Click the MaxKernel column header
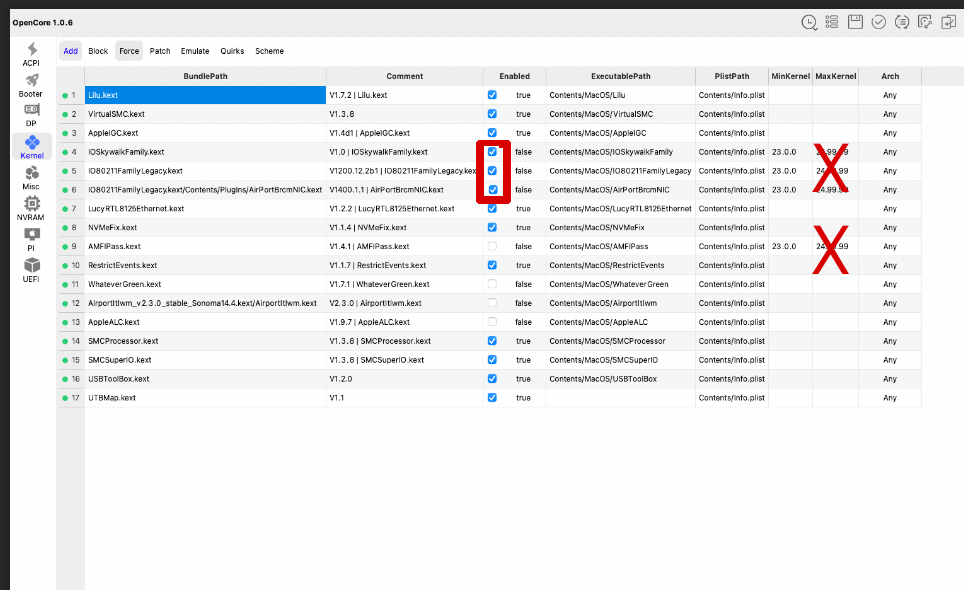 click(x=836, y=76)
